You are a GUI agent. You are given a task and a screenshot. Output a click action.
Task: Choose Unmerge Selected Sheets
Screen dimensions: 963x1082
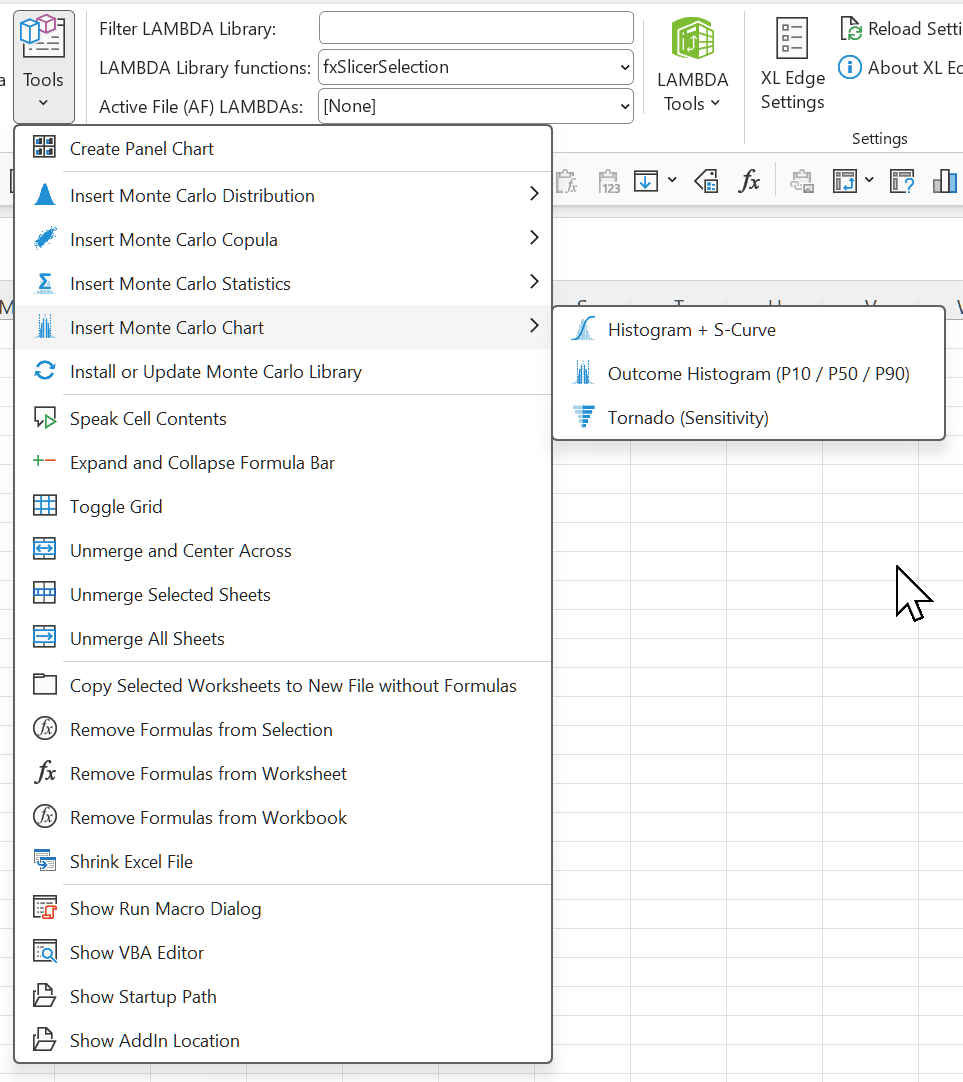[x=283, y=596]
